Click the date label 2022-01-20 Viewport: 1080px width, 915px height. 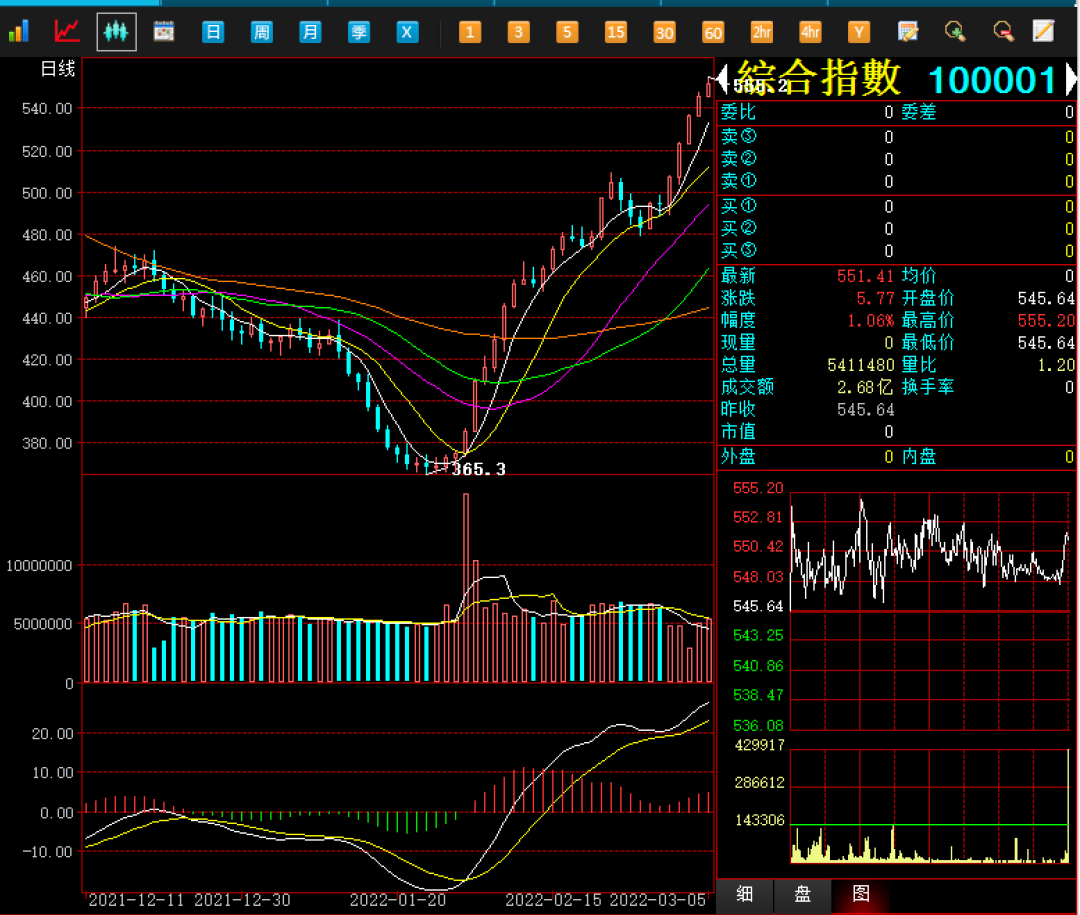(397, 900)
